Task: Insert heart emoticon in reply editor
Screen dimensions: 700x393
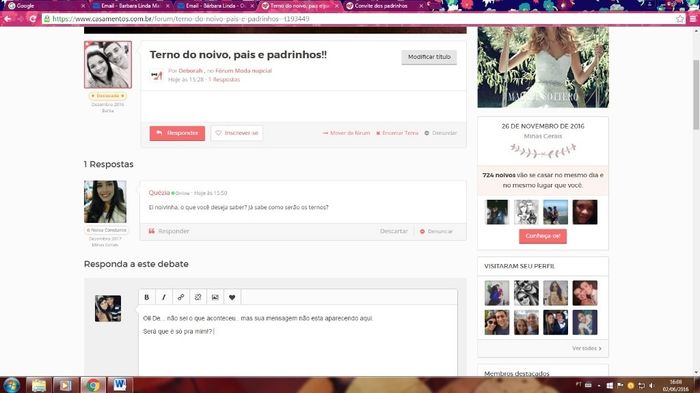Action: click(232, 297)
